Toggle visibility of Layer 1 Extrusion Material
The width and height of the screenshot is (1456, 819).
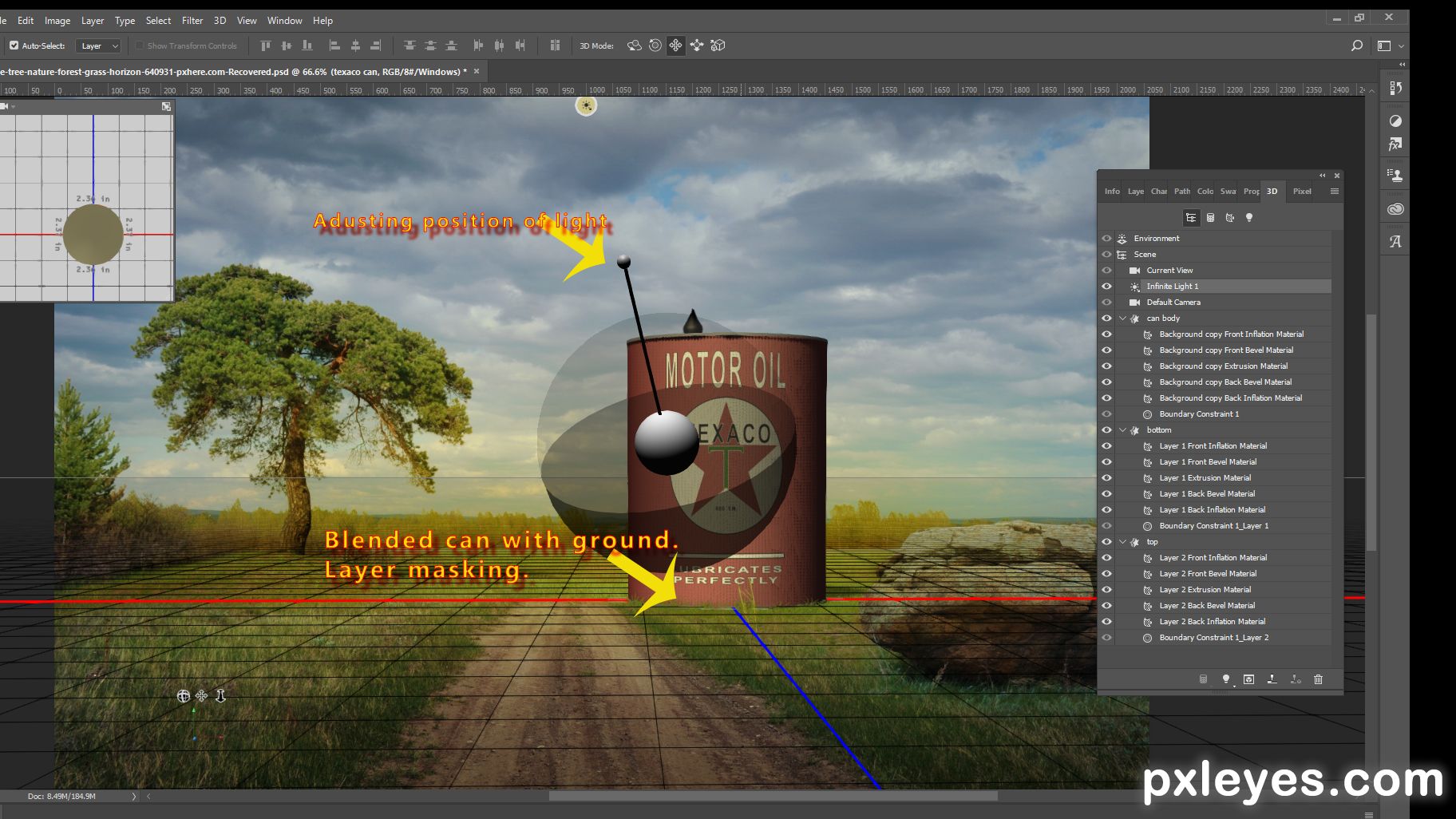click(1106, 477)
